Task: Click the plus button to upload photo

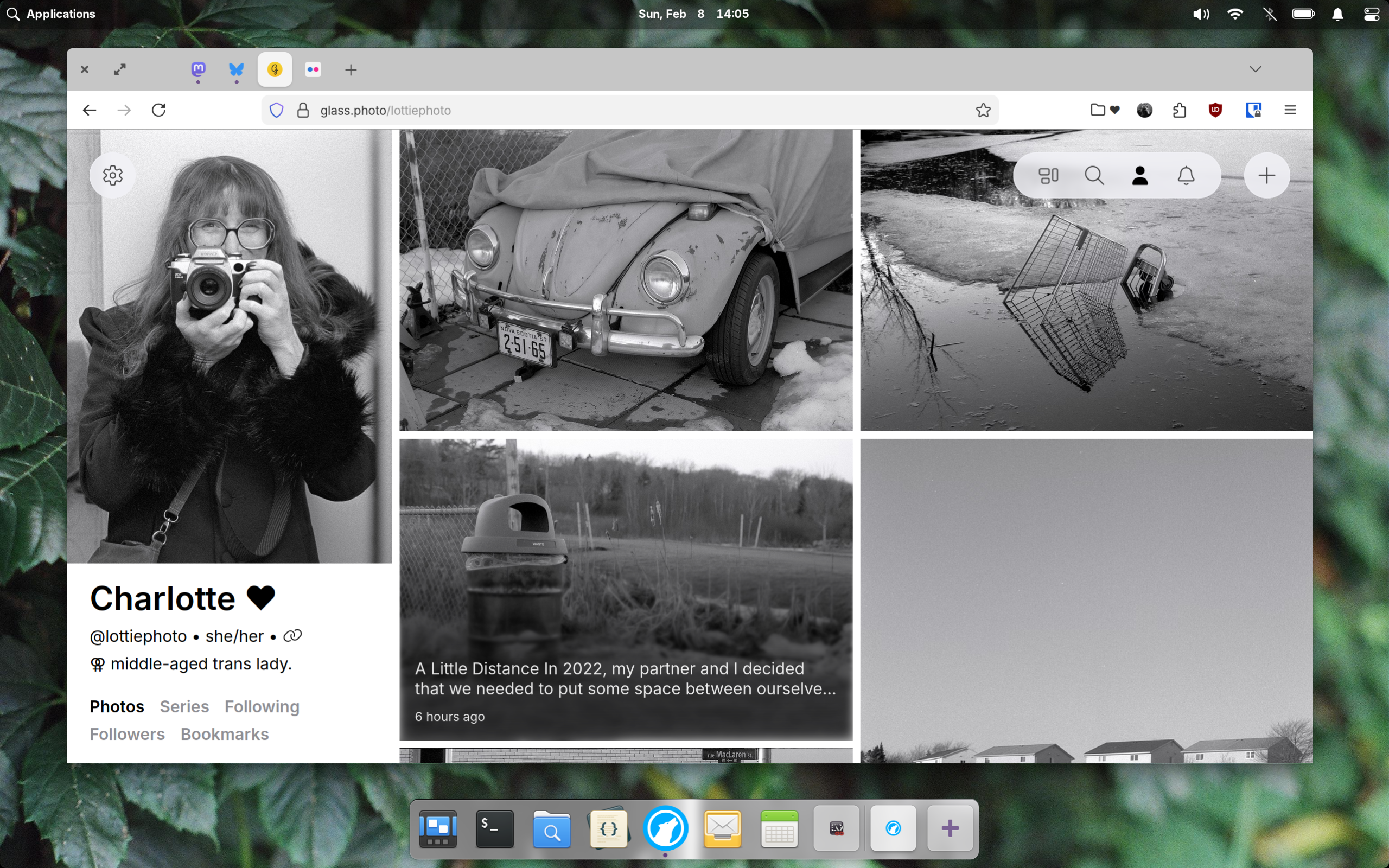Action: point(1266,176)
